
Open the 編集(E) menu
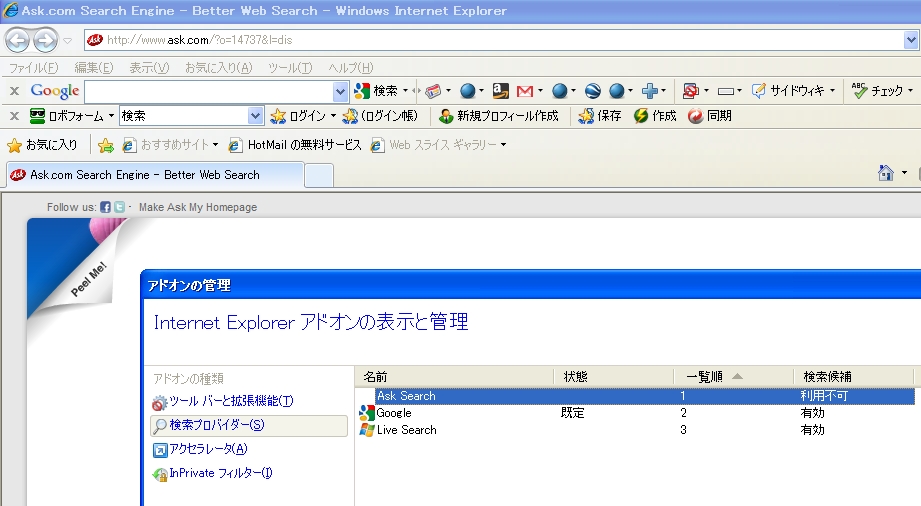click(93, 68)
